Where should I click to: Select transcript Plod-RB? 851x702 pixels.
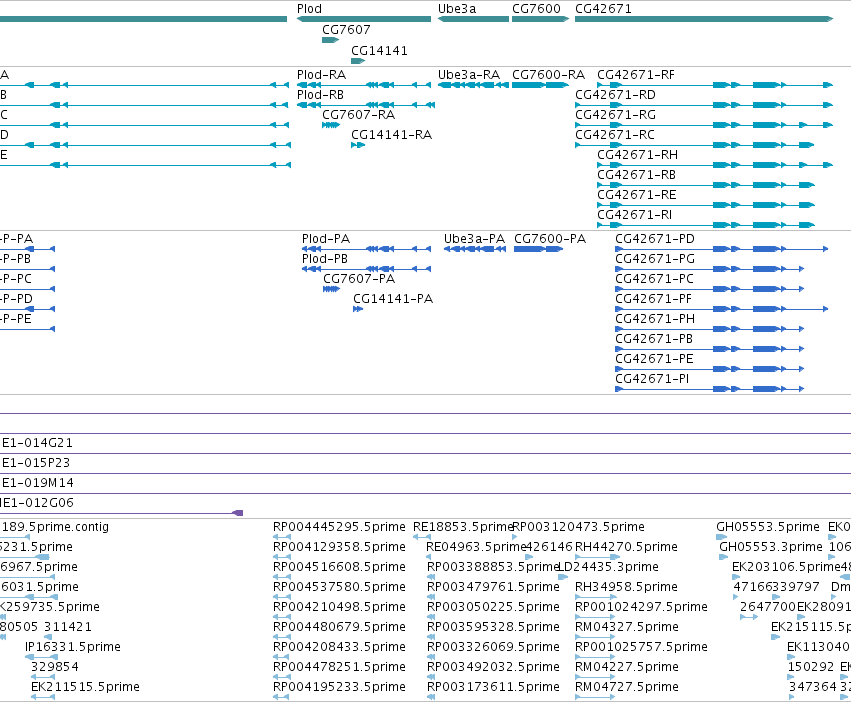320,94
